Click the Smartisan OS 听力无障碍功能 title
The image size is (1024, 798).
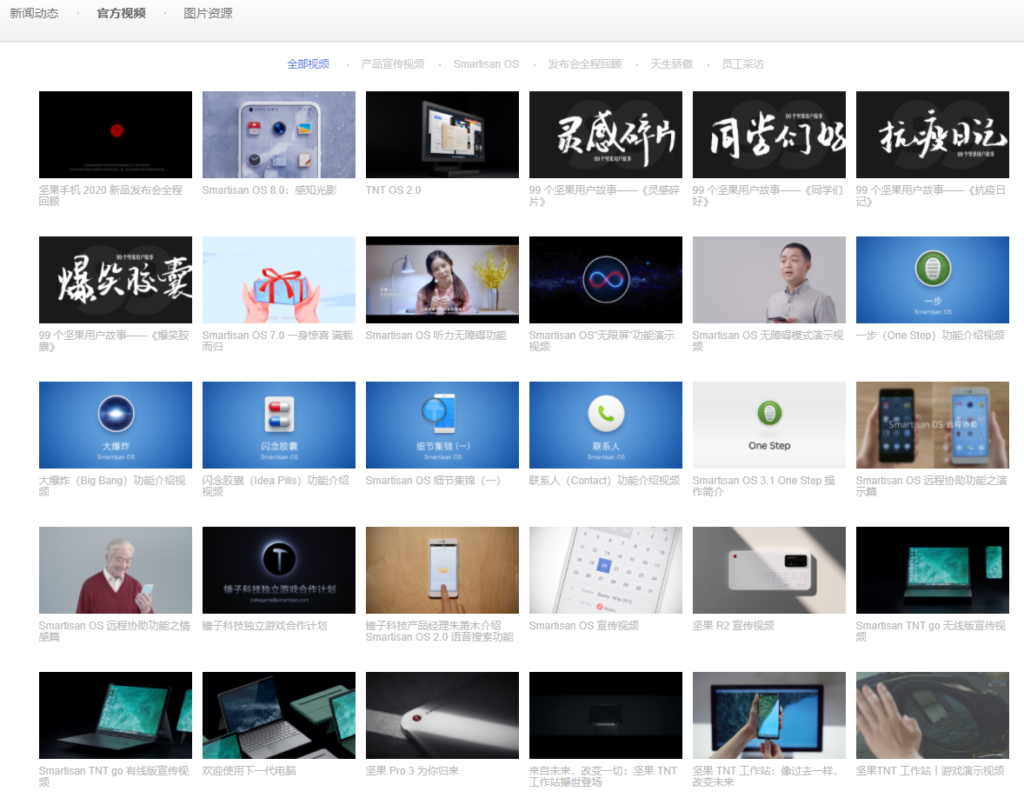tap(436, 335)
